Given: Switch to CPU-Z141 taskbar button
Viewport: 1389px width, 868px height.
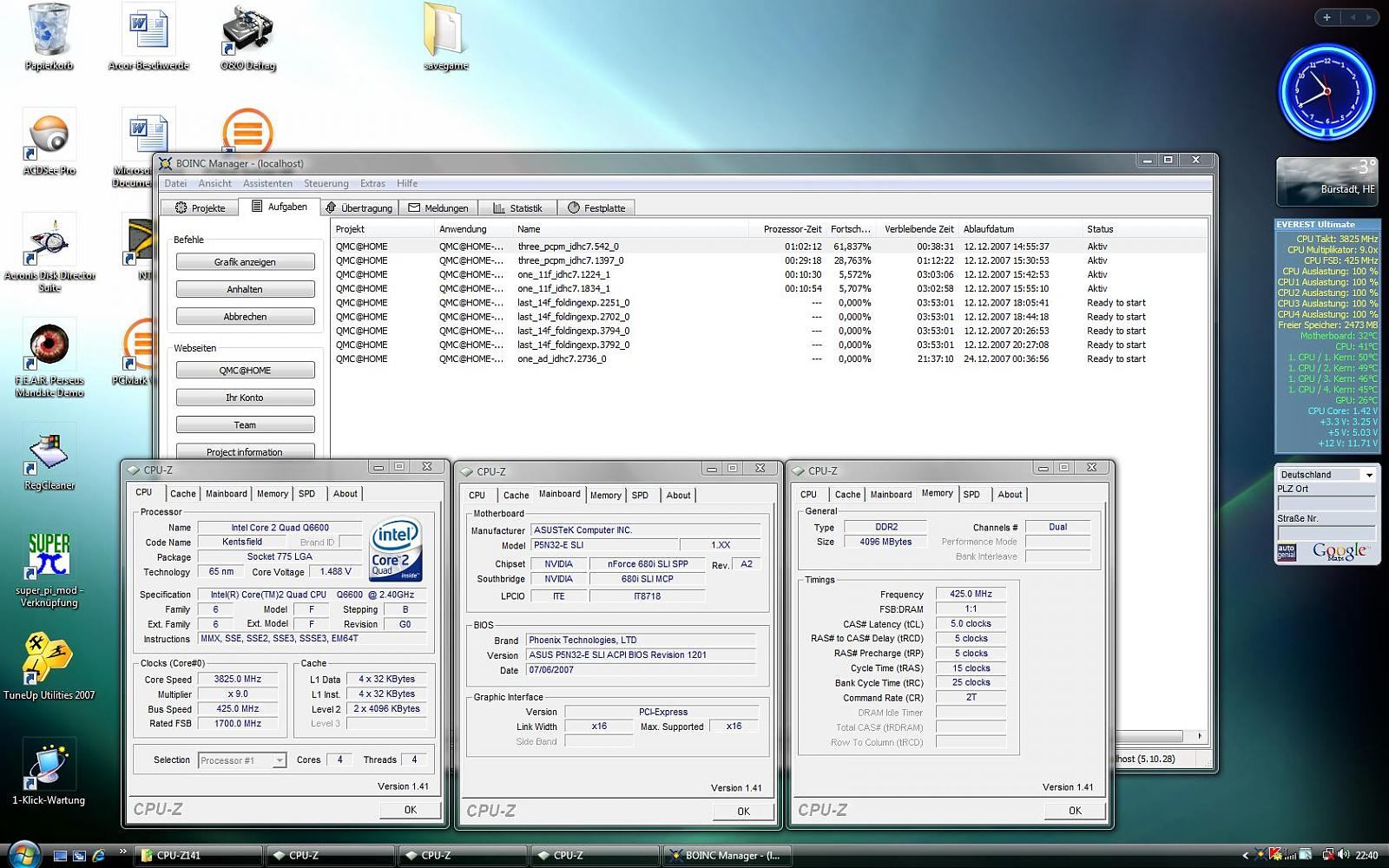Looking at the screenshot, I should pyautogui.click(x=198, y=855).
